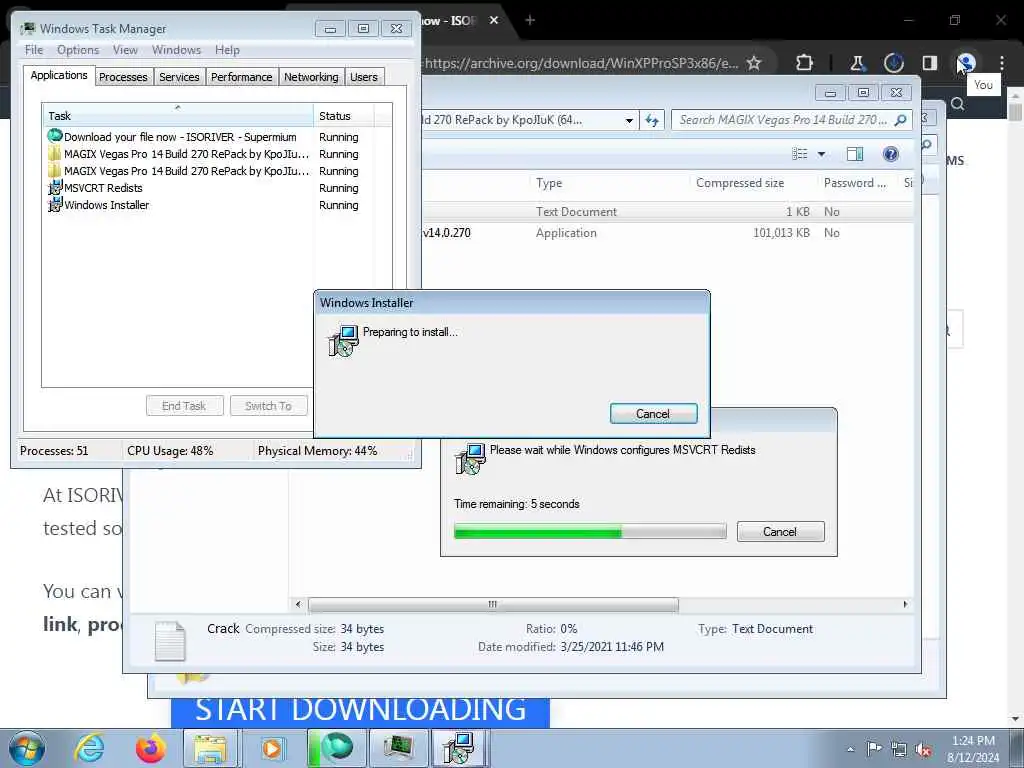The image size is (1024, 768).
Task: Click the Explorer refresh arrows button
Action: click(x=652, y=120)
